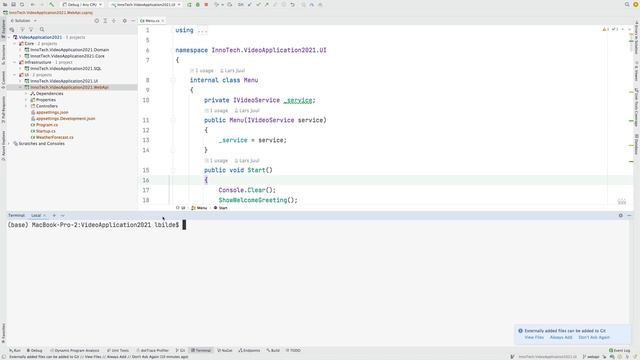This screenshot has height=360, width=640.
Task: Click the Search Everywhere magnifier icon
Action: click(x=627, y=4)
